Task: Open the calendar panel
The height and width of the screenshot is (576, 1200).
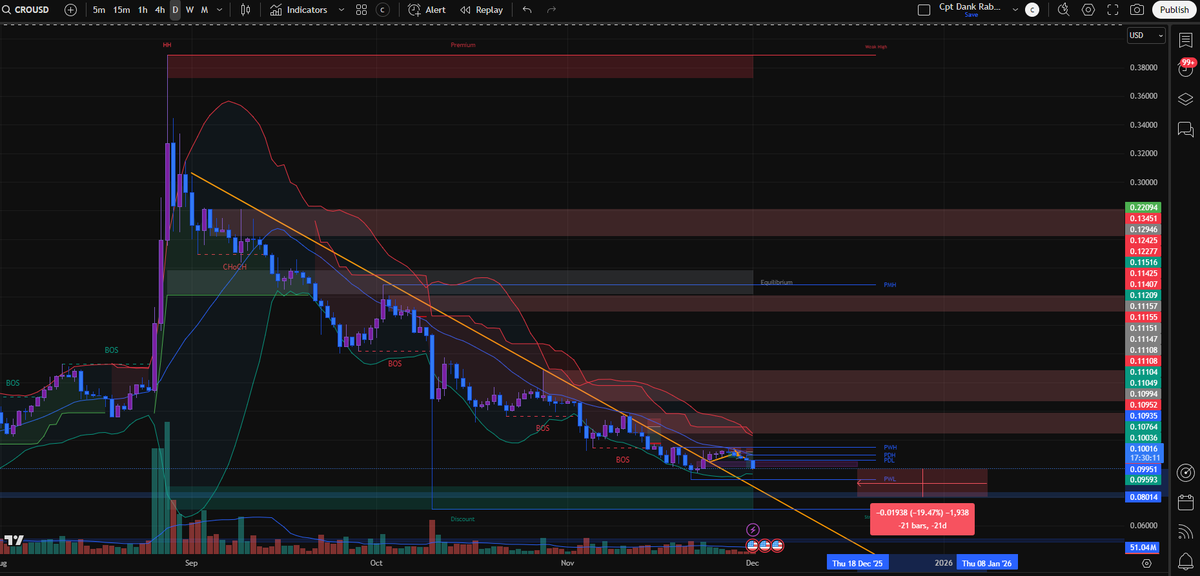Action: click(x=1185, y=501)
